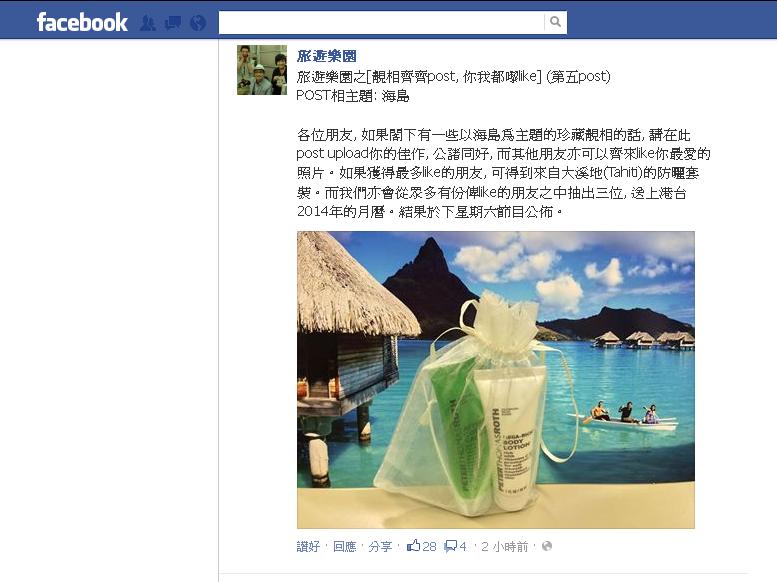
Task: View the 4 comments bubble icon
Action: 455,546
